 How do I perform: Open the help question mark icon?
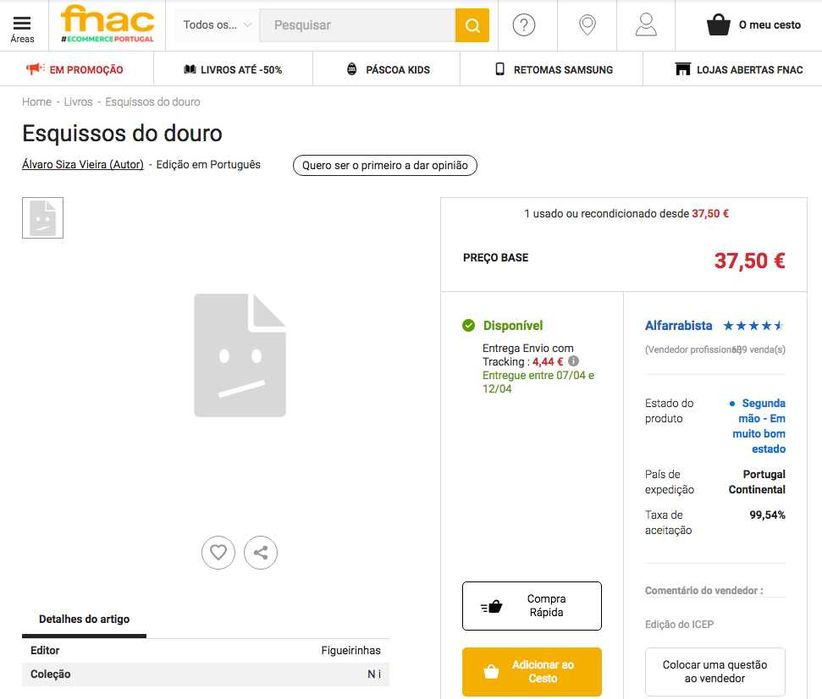tap(524, 25)
